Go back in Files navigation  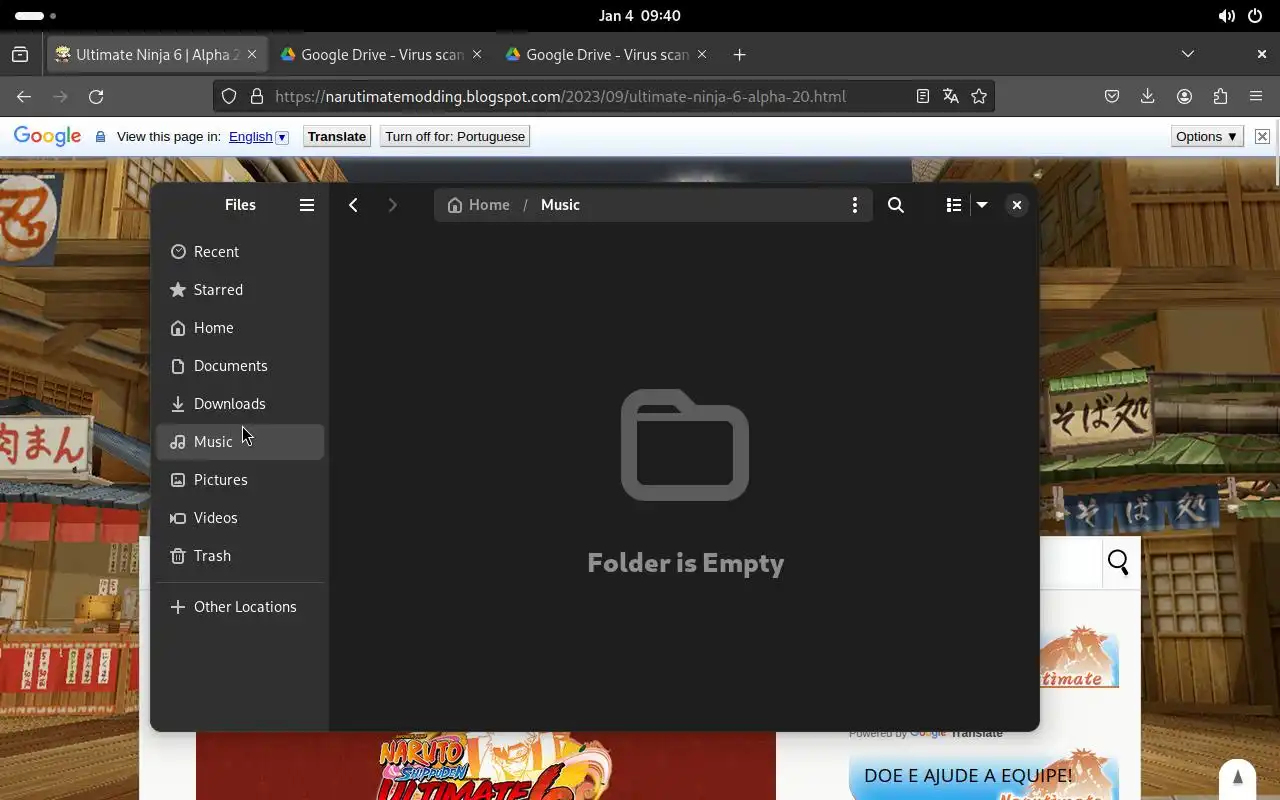[353, 205]
